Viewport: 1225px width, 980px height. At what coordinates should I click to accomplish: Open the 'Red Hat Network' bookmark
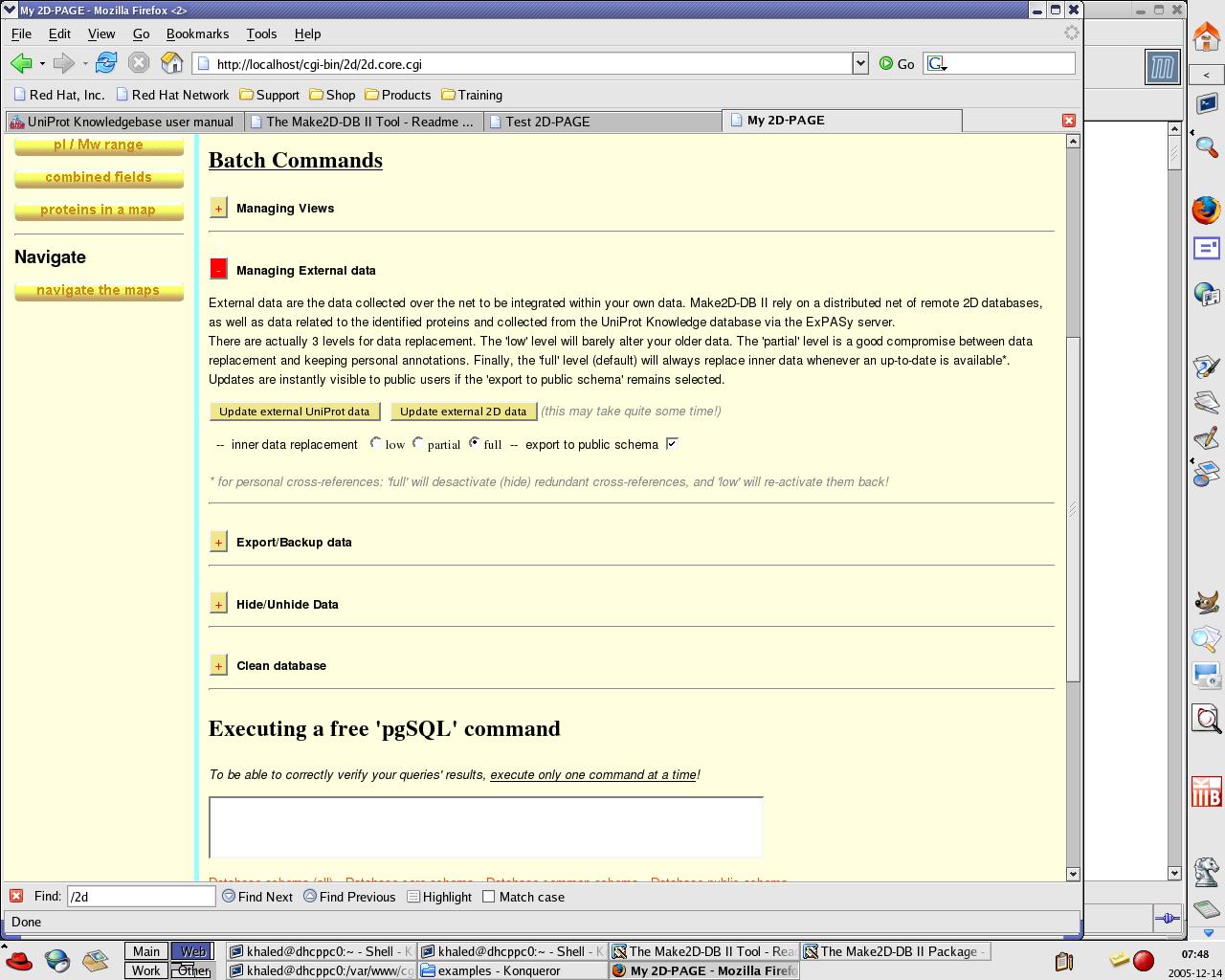click(x=172, y=95)
